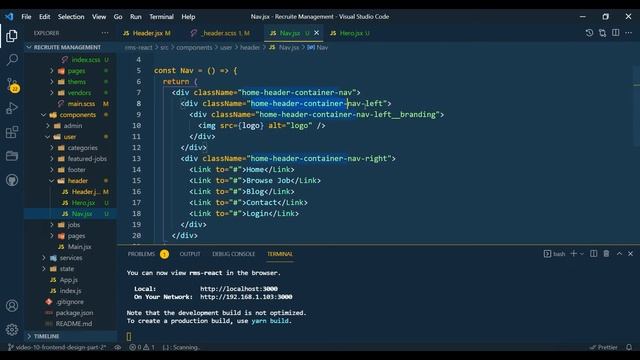Expand the thems folder
Viewport: 640px width, 360px height.
click(77, 82)
